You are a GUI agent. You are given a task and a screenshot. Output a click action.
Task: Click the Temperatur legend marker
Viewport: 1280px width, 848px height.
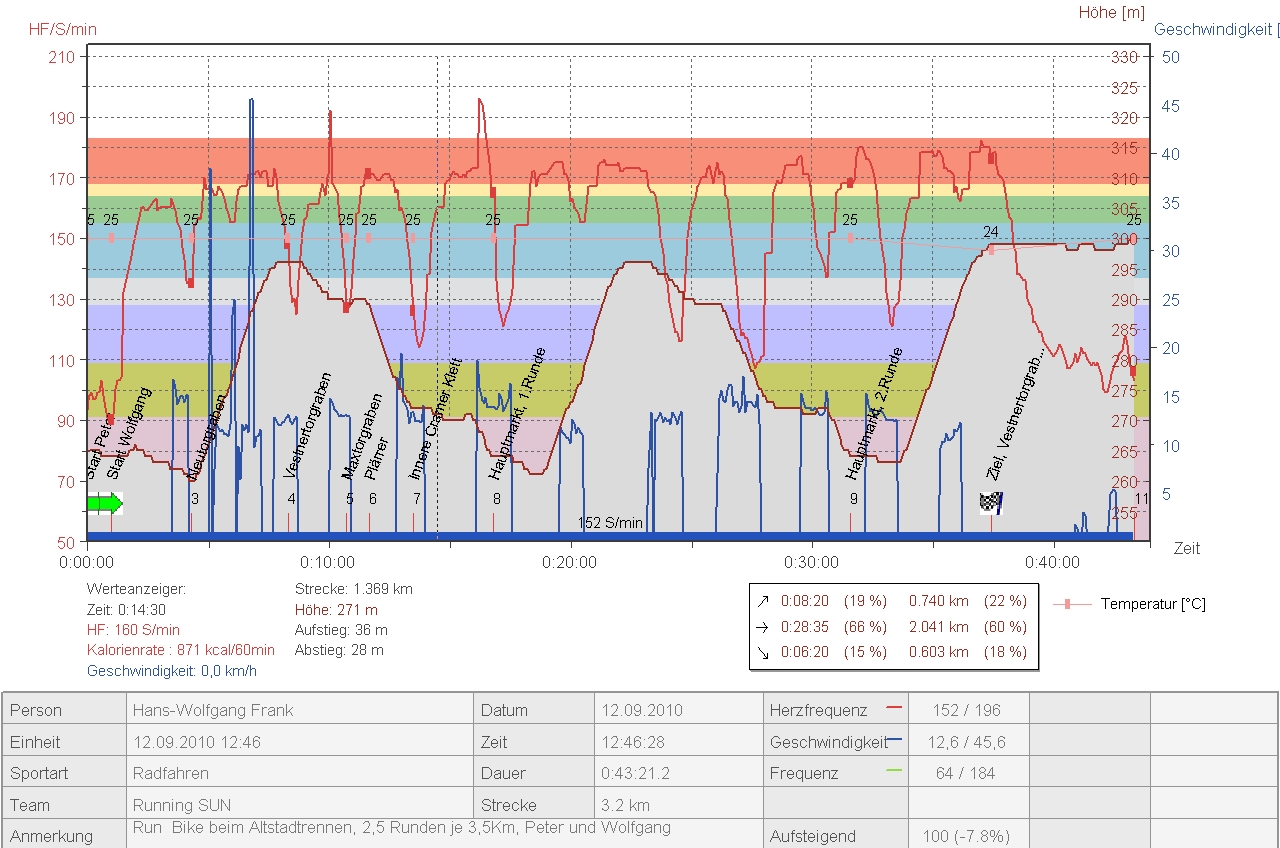pyautogui.click(x=1068, y=604)
